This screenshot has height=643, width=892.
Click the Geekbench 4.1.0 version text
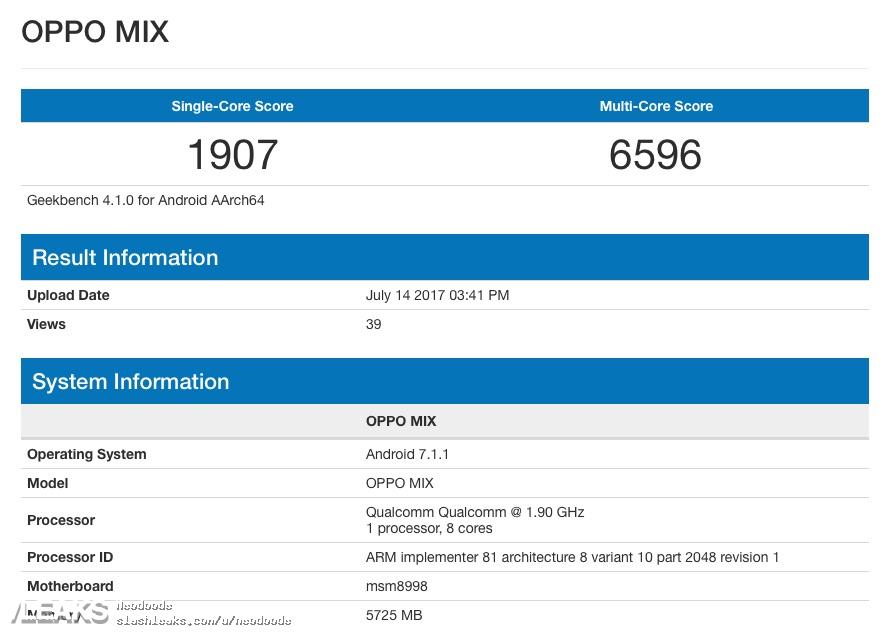(x=146, y=200)
